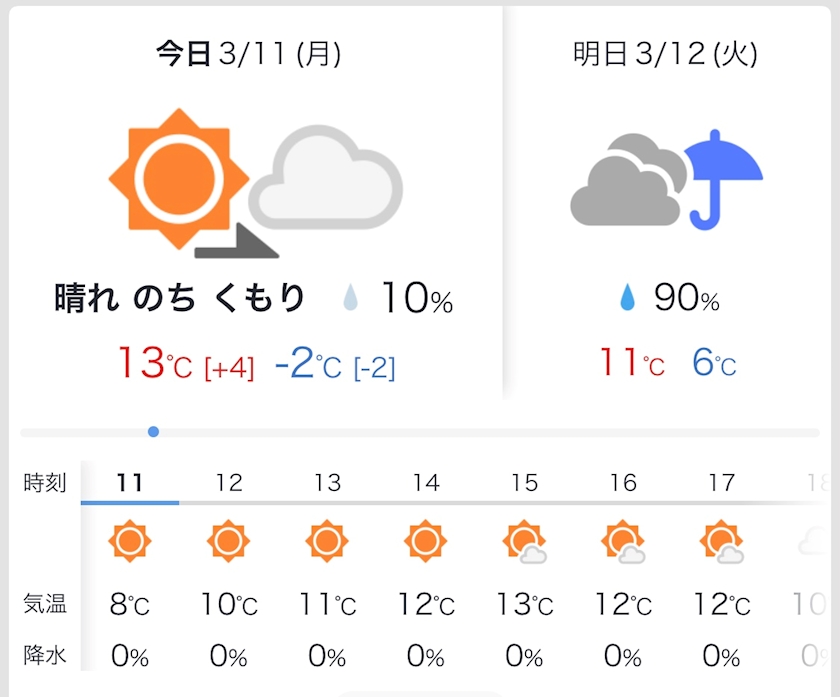Screen dimensions: 840x697
Task: Click the sun icon for 11 o'clock
Action: [130, 541]
